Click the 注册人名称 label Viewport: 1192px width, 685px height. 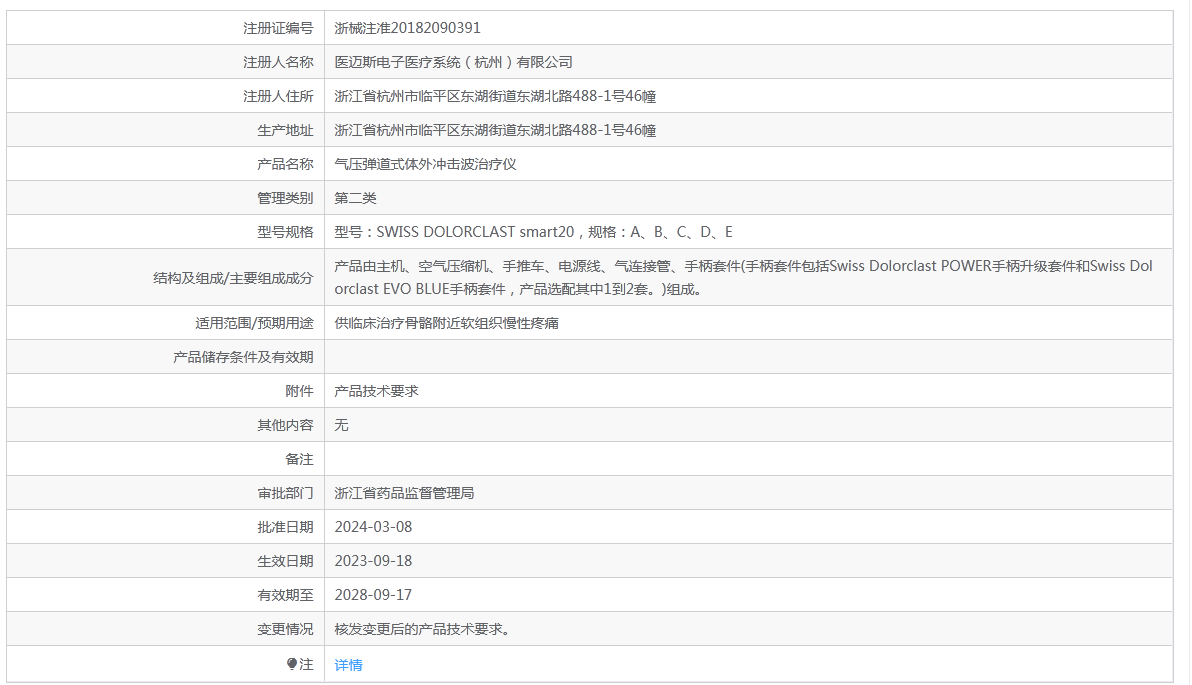(x=278, y=62)
